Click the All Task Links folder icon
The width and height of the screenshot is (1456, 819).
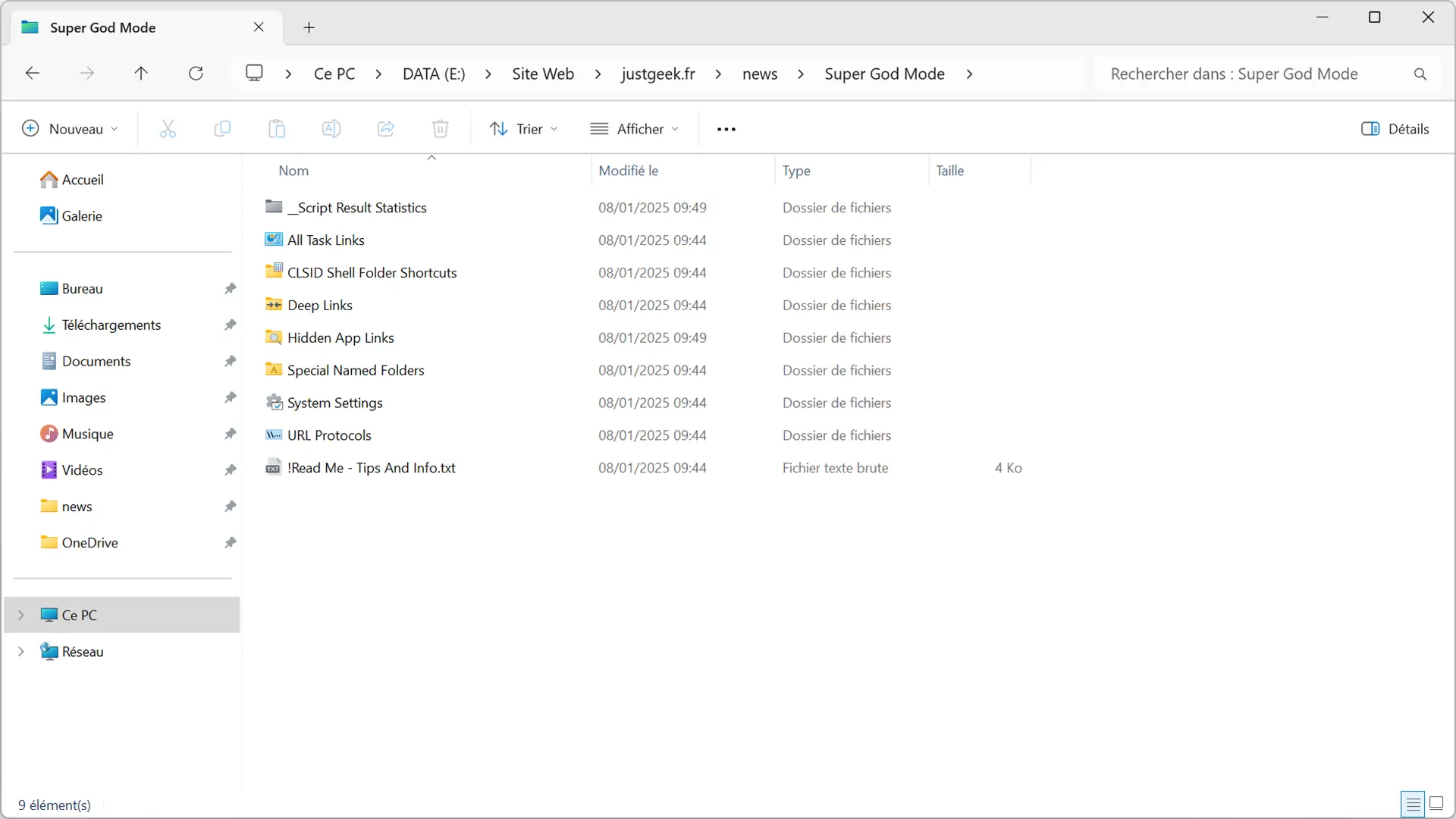(x=274, y=240)
